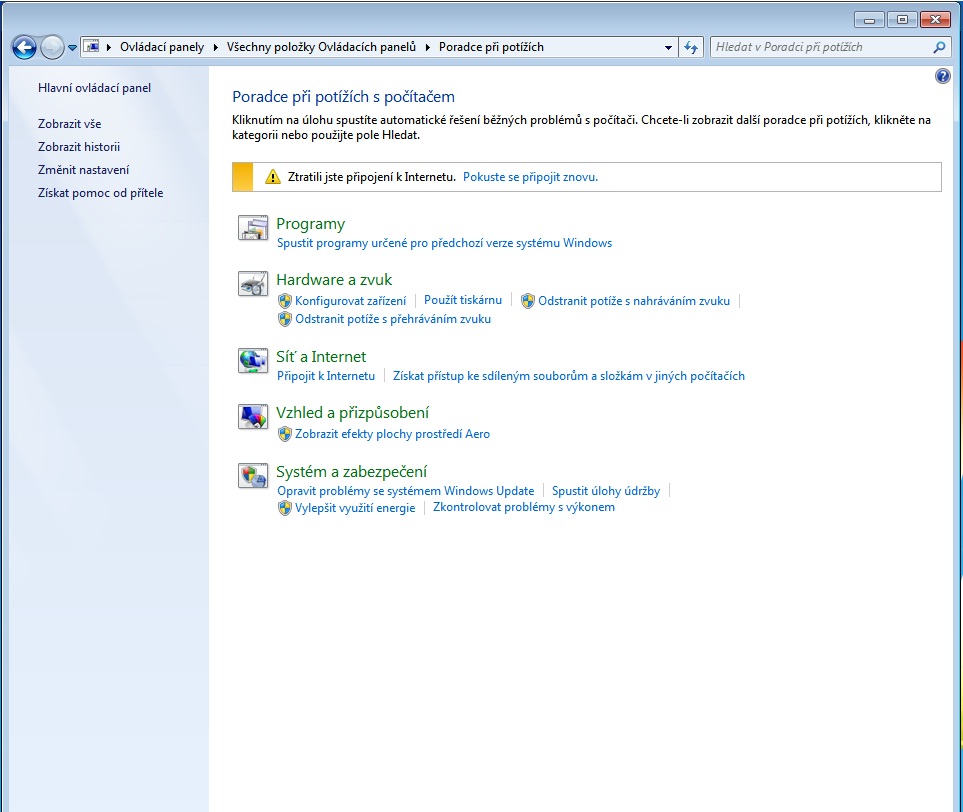Click the Forward navigation arrow

pos(52,47)
